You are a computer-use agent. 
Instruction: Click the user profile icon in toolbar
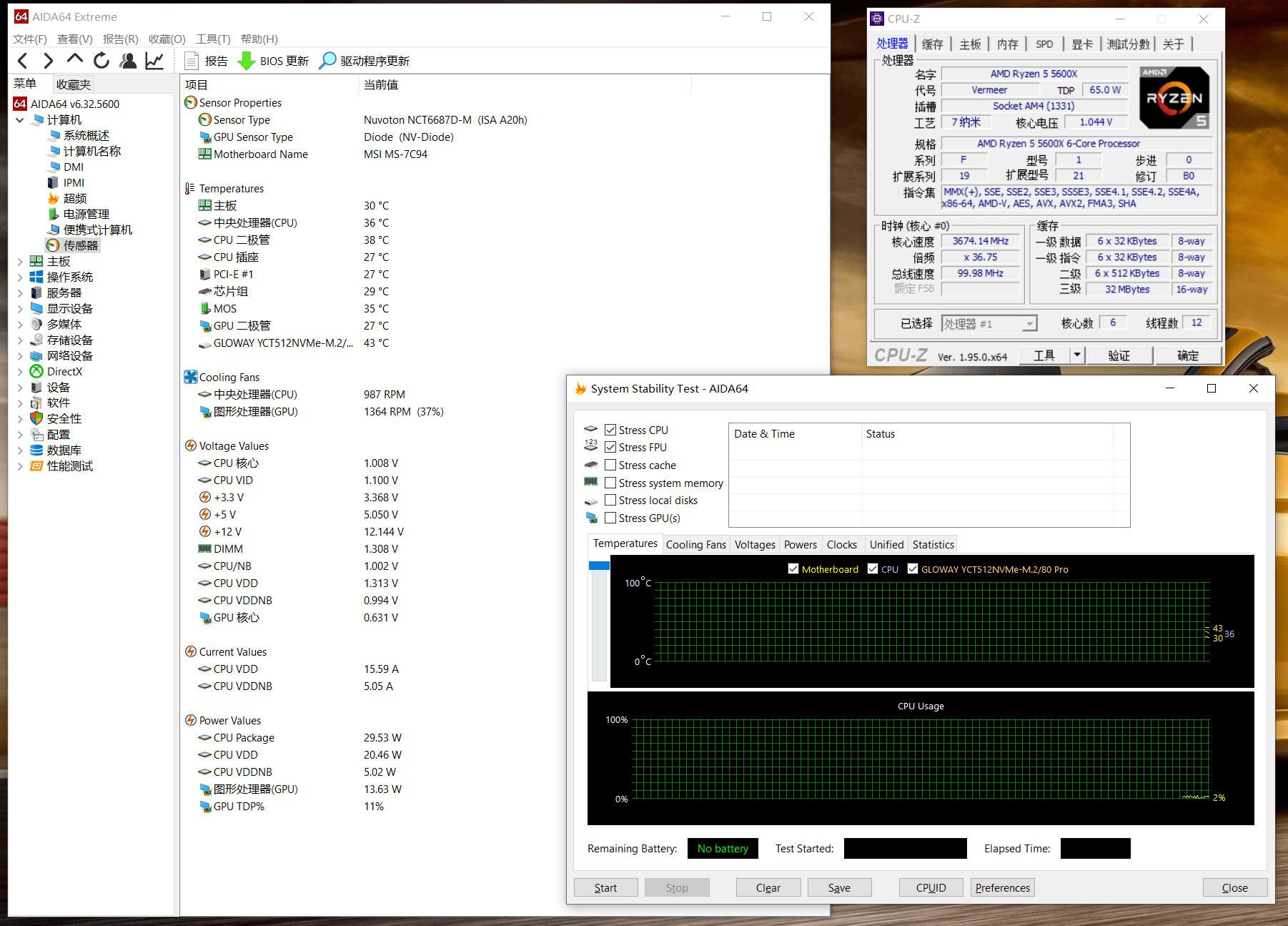tap(128, 61)
